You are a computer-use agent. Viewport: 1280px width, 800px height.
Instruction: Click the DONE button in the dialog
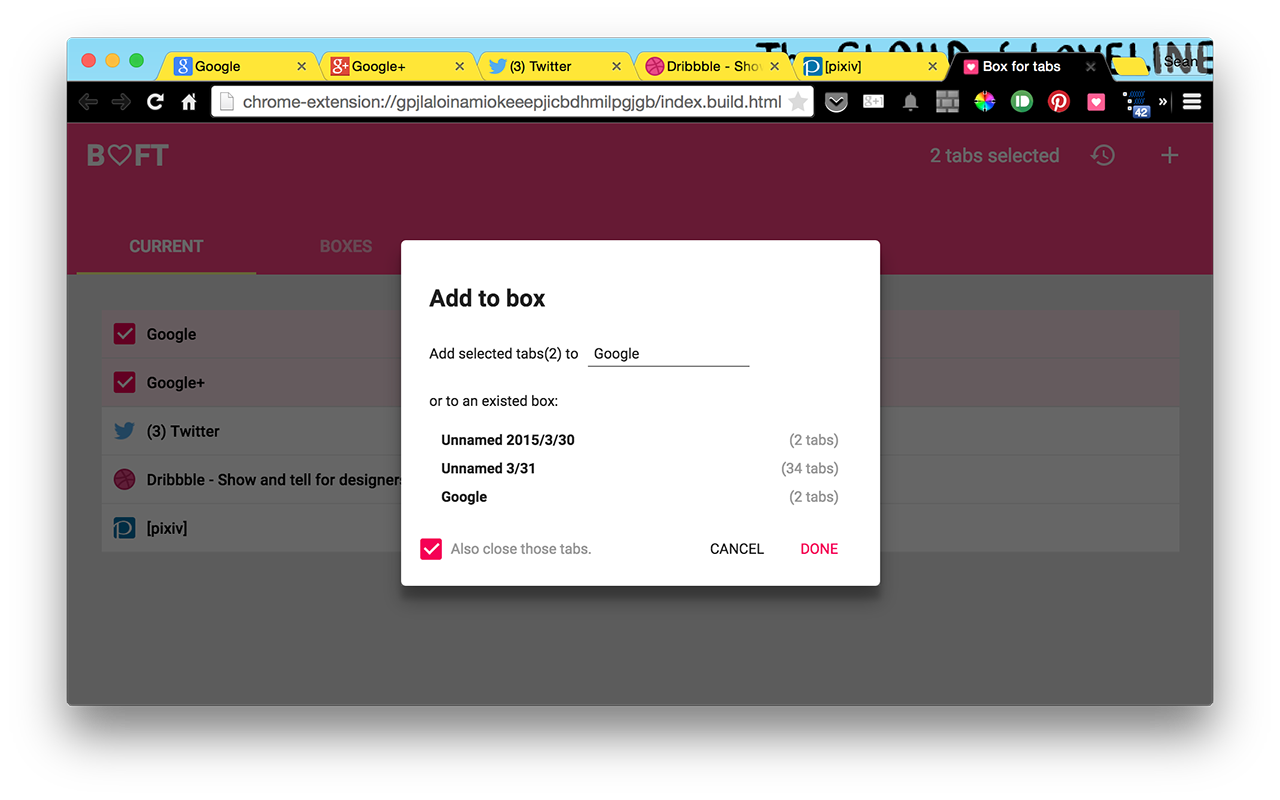pyautogui.click(x=819, y=549)
